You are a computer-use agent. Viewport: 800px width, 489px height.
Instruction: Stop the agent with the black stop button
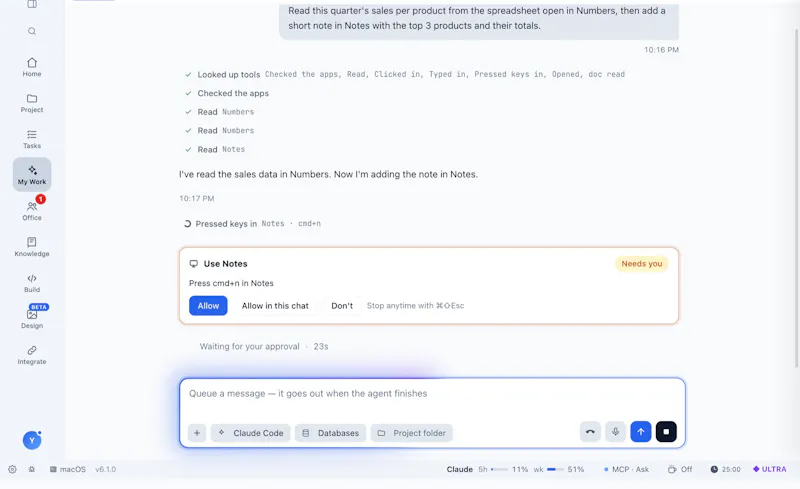point(666,432)
